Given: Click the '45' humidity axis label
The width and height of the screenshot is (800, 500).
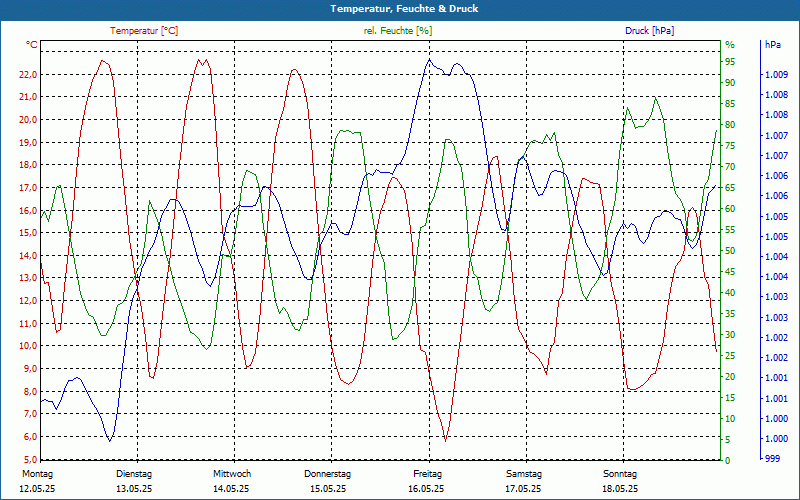Looking at the screenshot, I should coord(730,271).
